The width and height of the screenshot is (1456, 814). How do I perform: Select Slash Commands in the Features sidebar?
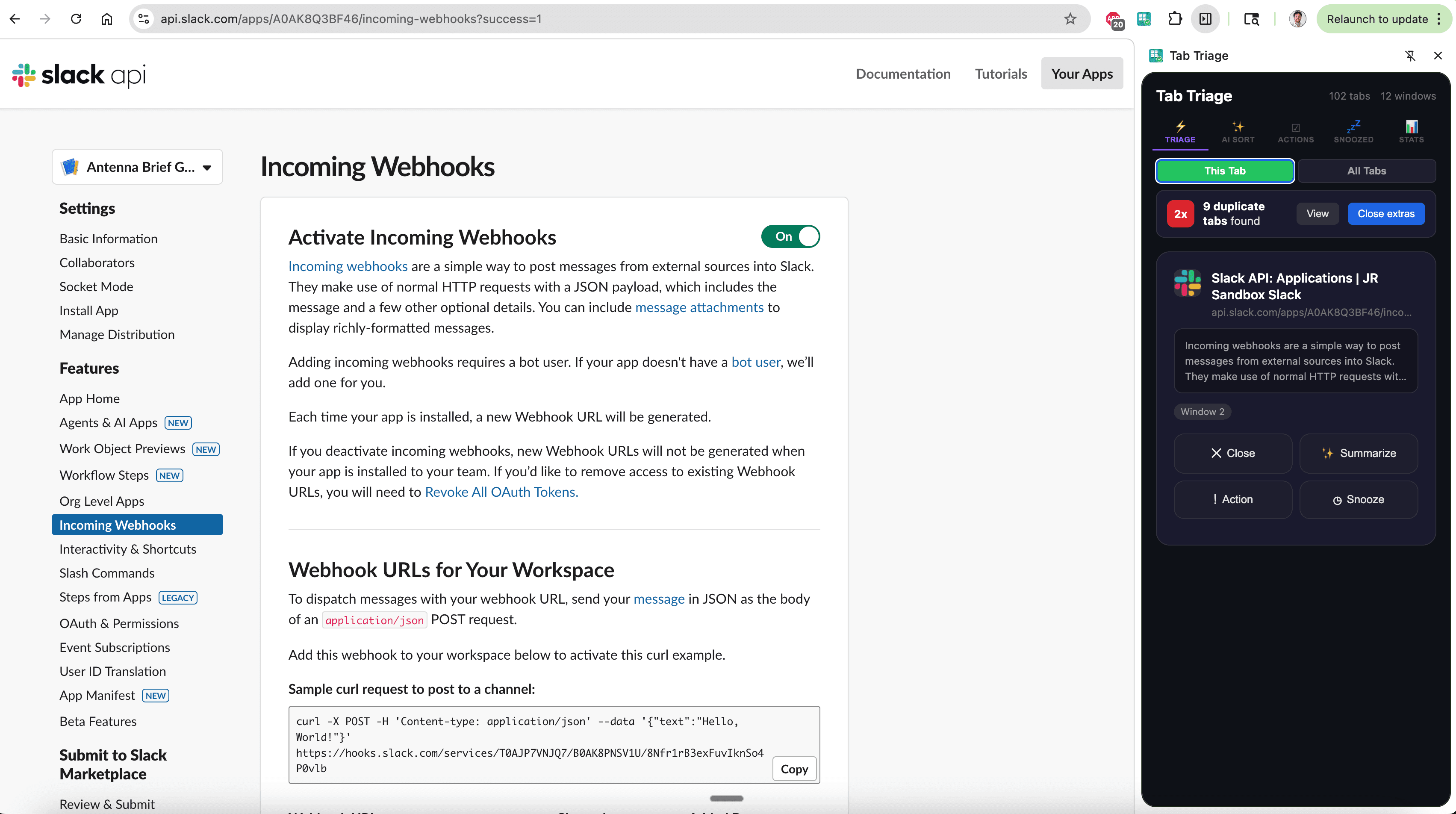(x=106, y=572)
